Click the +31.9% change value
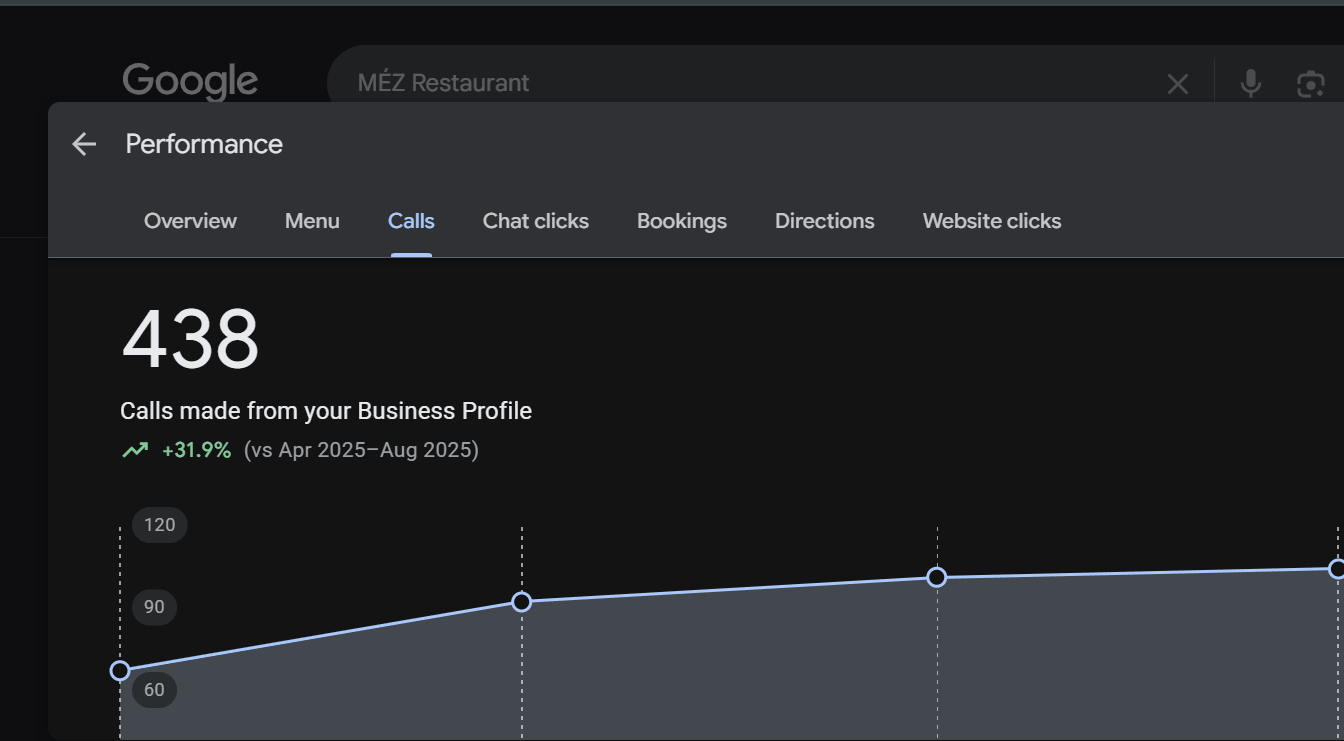This screenshot has width=1344, height=741. (x=196, y=450)
